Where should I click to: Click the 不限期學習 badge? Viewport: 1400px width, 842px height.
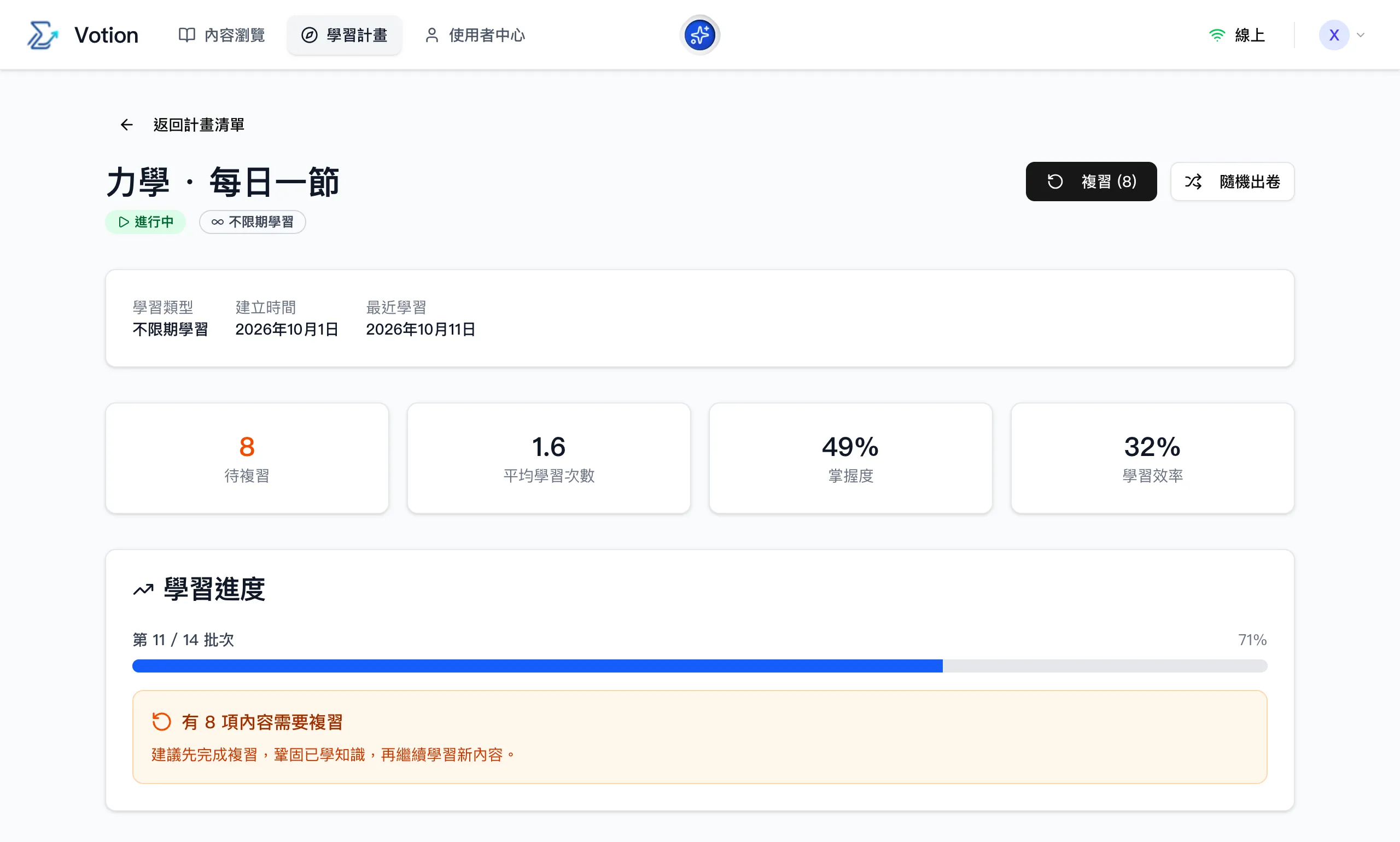252,222
